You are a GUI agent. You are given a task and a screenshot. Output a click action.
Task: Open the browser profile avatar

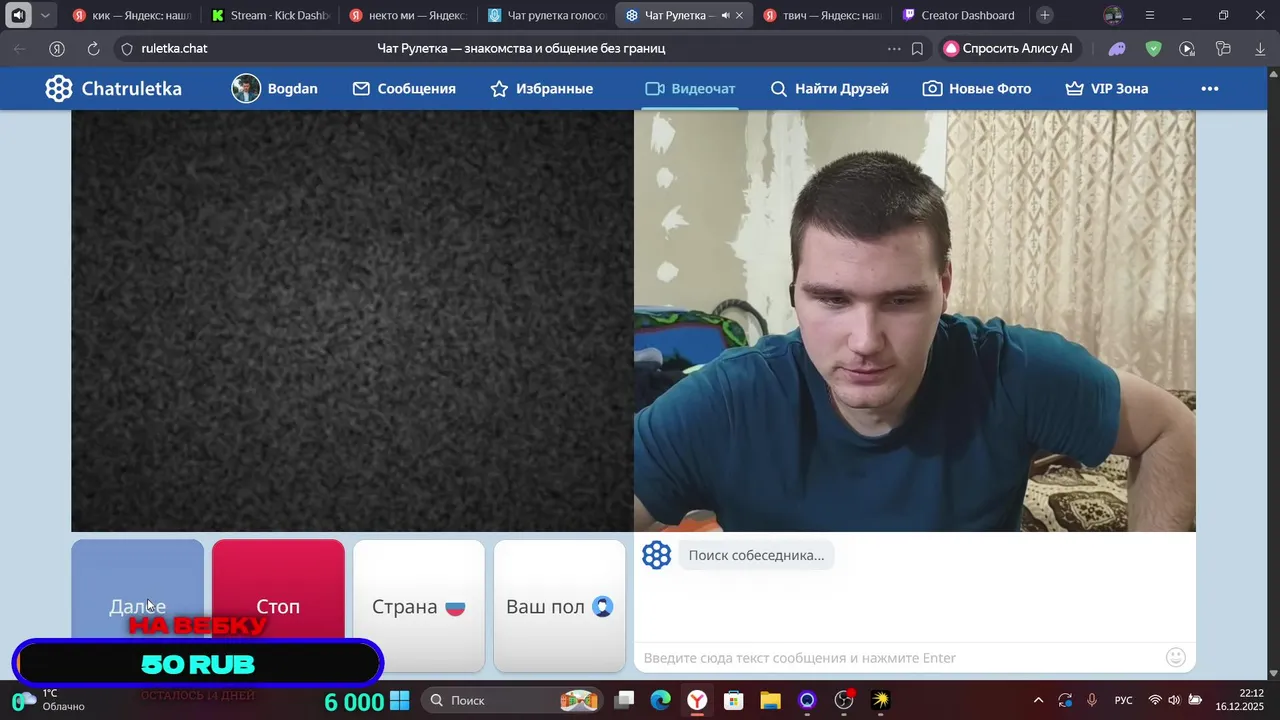(x=1113, y=15)
